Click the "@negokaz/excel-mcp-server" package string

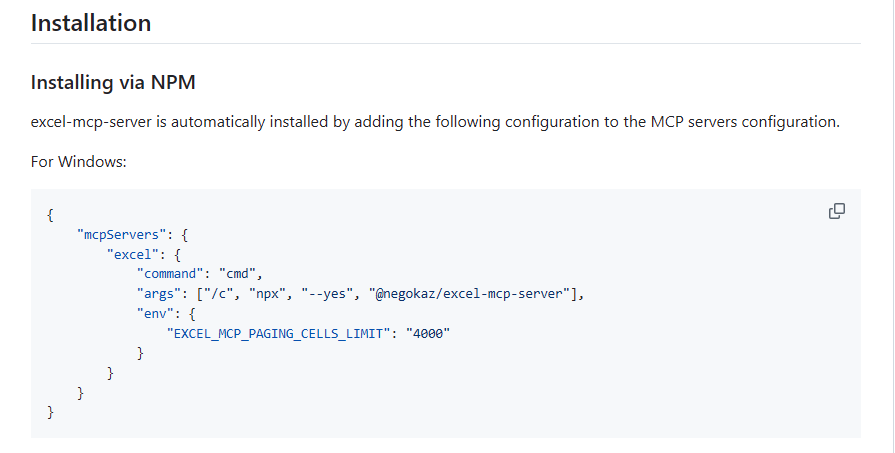(x=474, y=293)
